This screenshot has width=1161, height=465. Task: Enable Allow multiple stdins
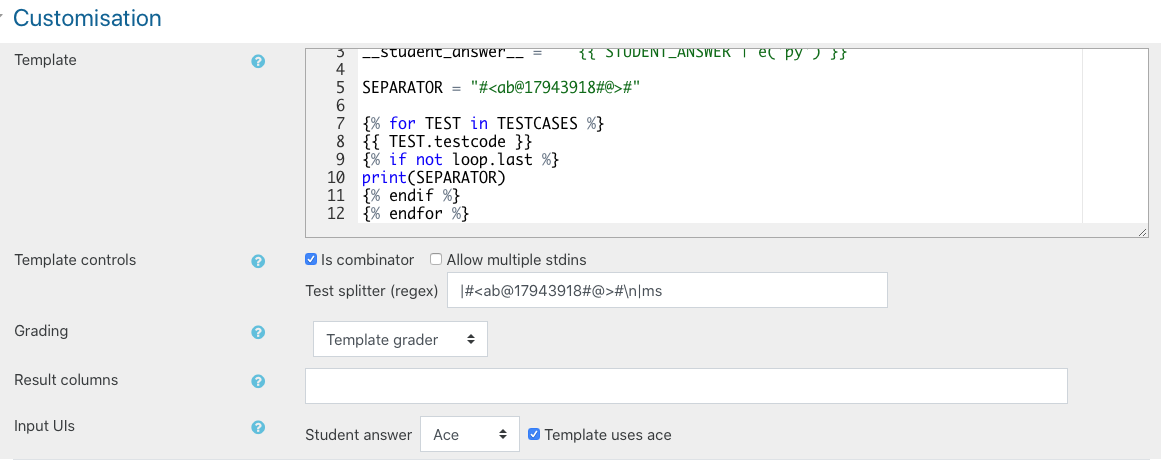(x=436, y=260)
